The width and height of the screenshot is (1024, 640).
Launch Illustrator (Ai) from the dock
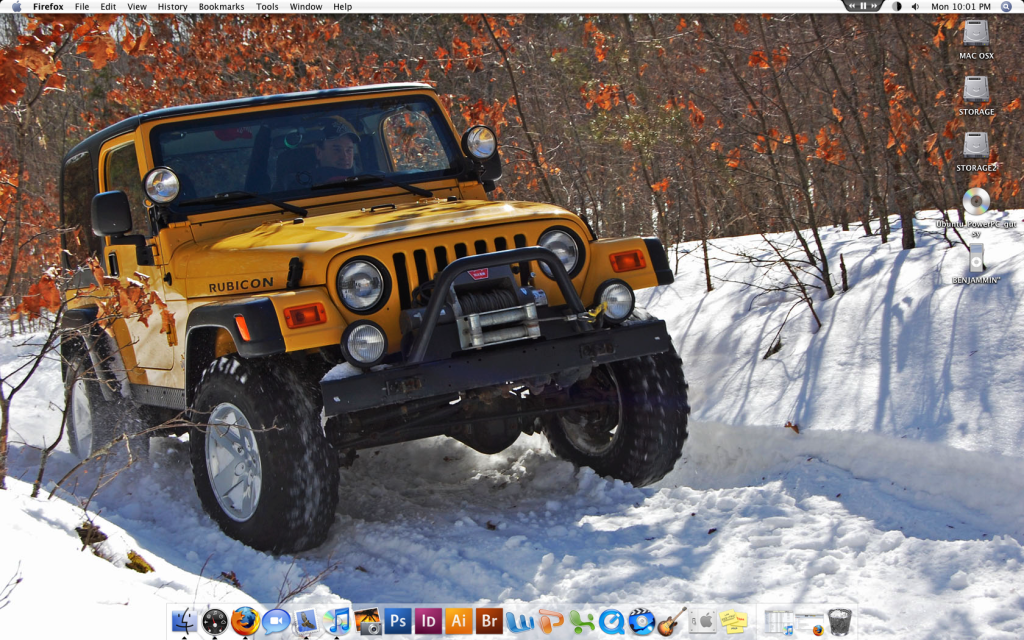[458, 621]
